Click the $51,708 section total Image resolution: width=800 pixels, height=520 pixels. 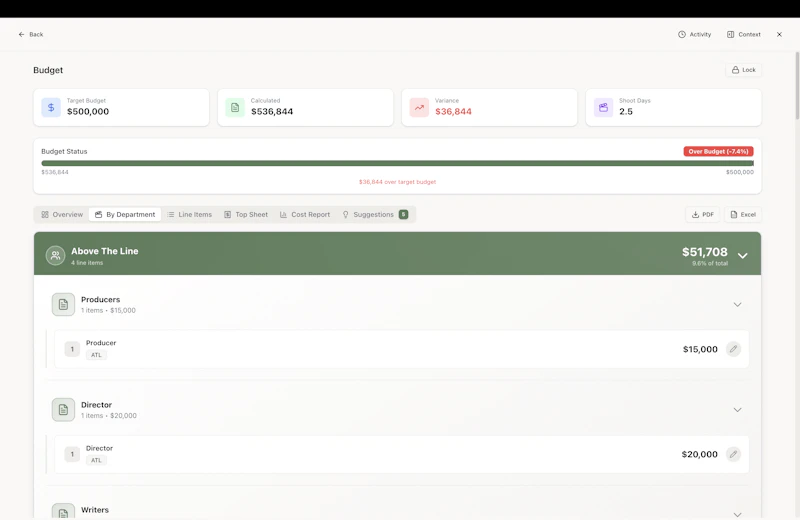(705, 252)
